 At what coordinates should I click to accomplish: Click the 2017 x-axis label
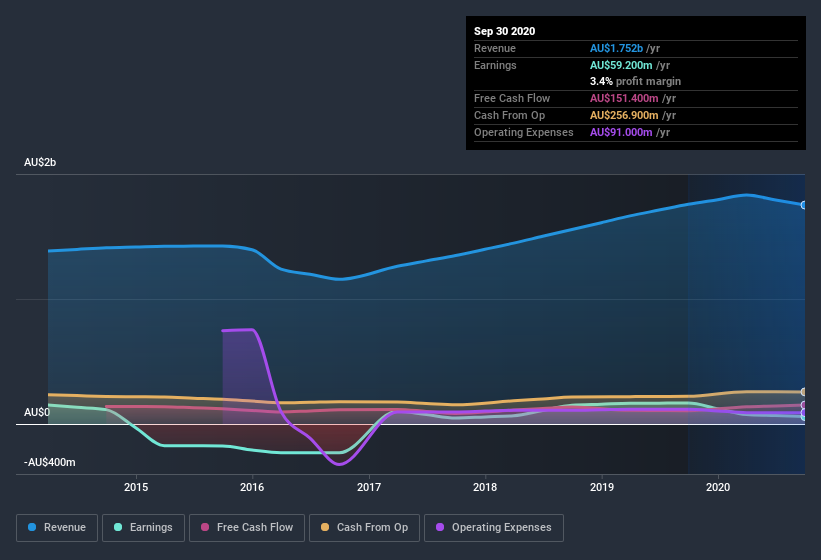coord(369,487)
